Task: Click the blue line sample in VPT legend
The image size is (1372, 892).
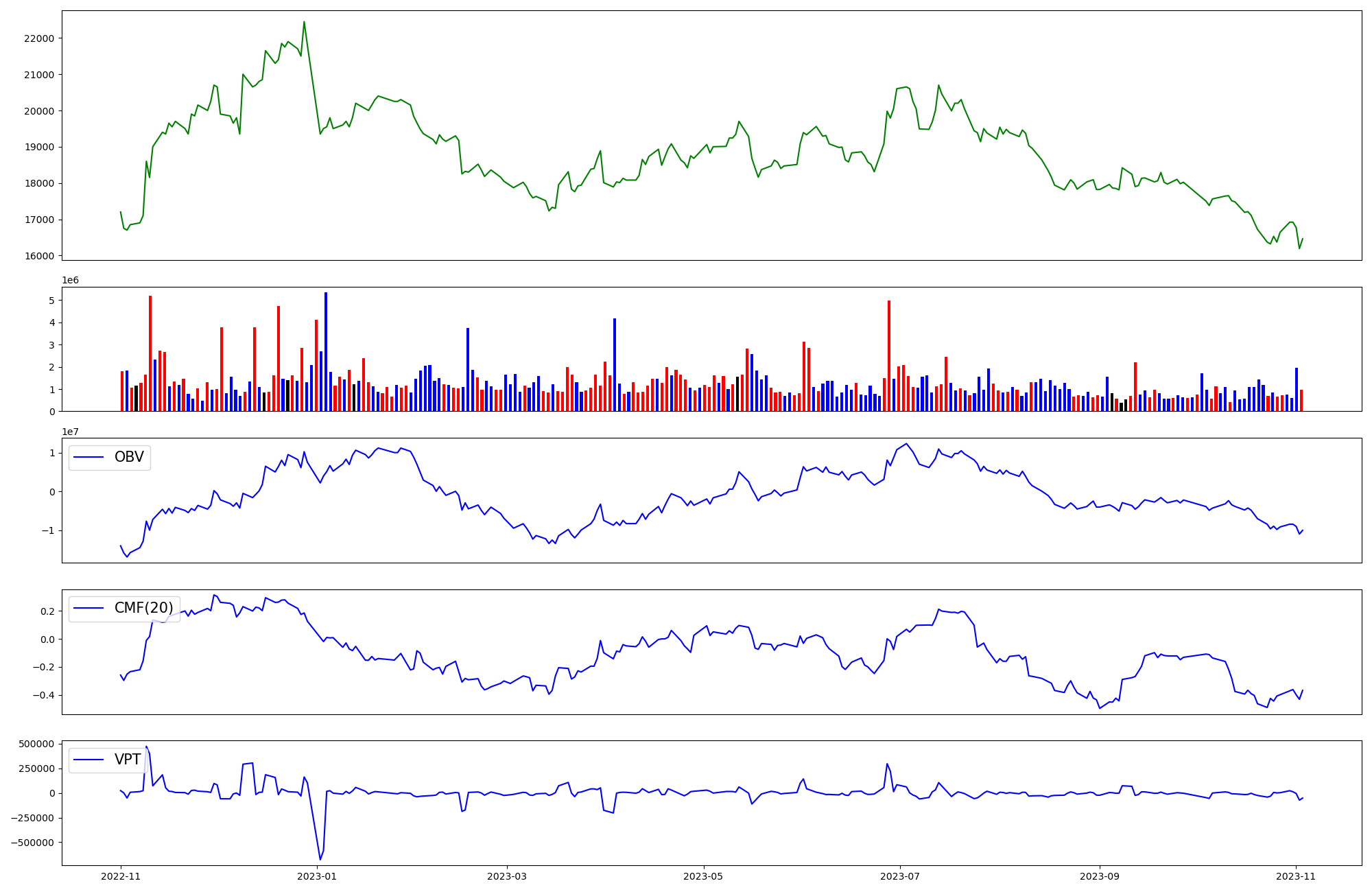Action: pos(88,760)
